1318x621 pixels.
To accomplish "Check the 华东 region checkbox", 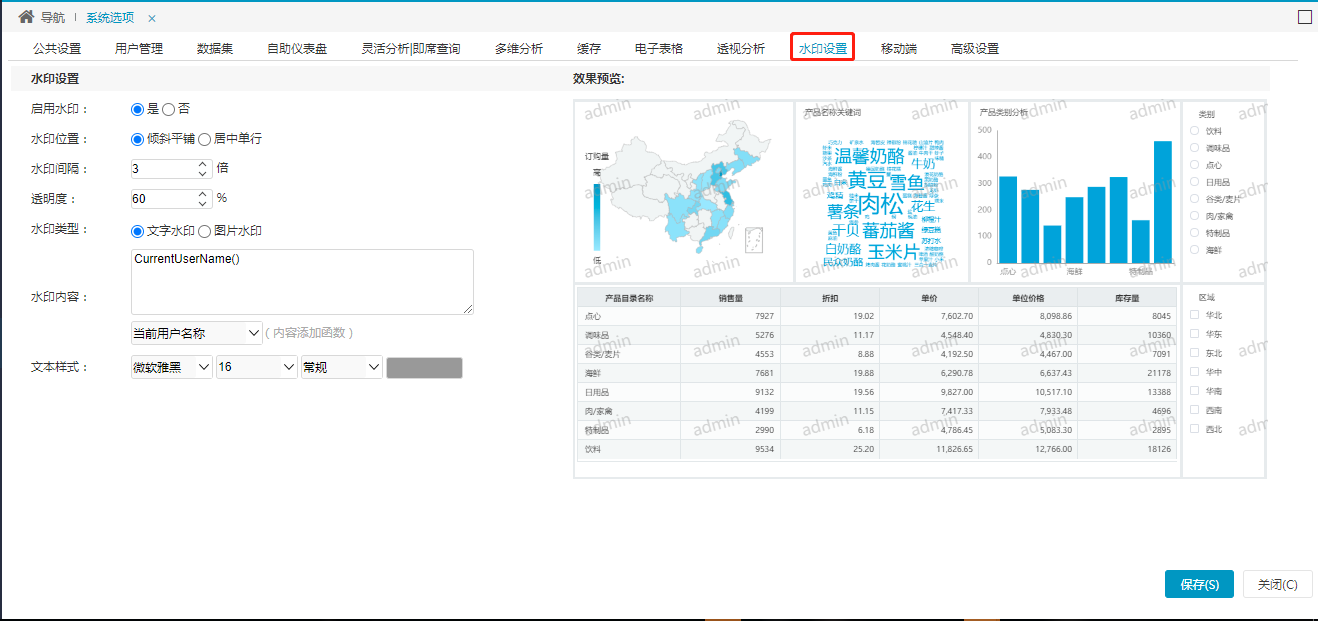I will point(1194,334).
